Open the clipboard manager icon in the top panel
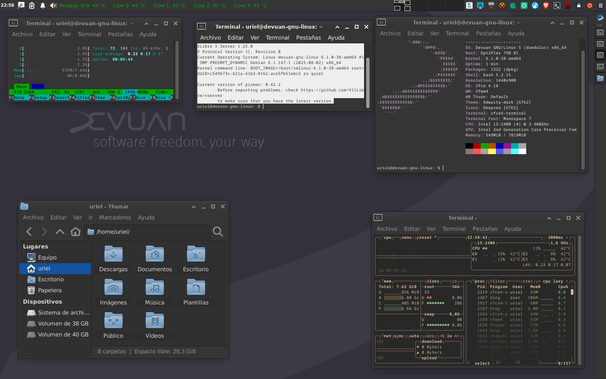 pyautogui.click(x=32, y=5)
